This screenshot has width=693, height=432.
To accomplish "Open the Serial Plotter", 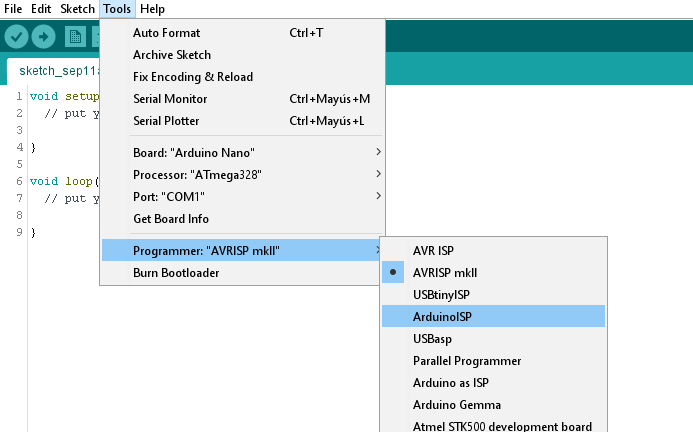I will [x=166, y=121].
